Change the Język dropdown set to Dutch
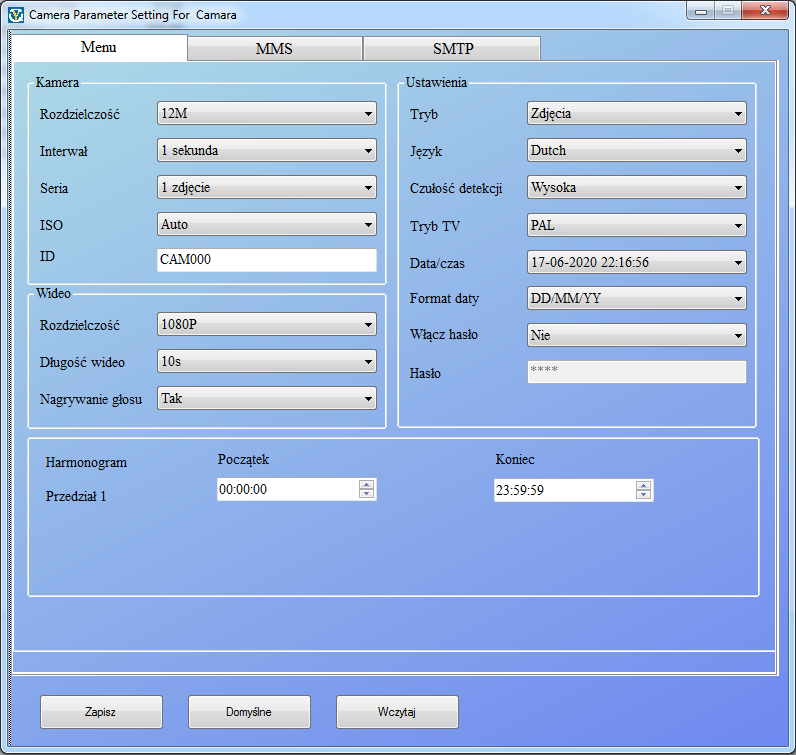This screenshot has width=796, height=755. click(x=636, y=151)
